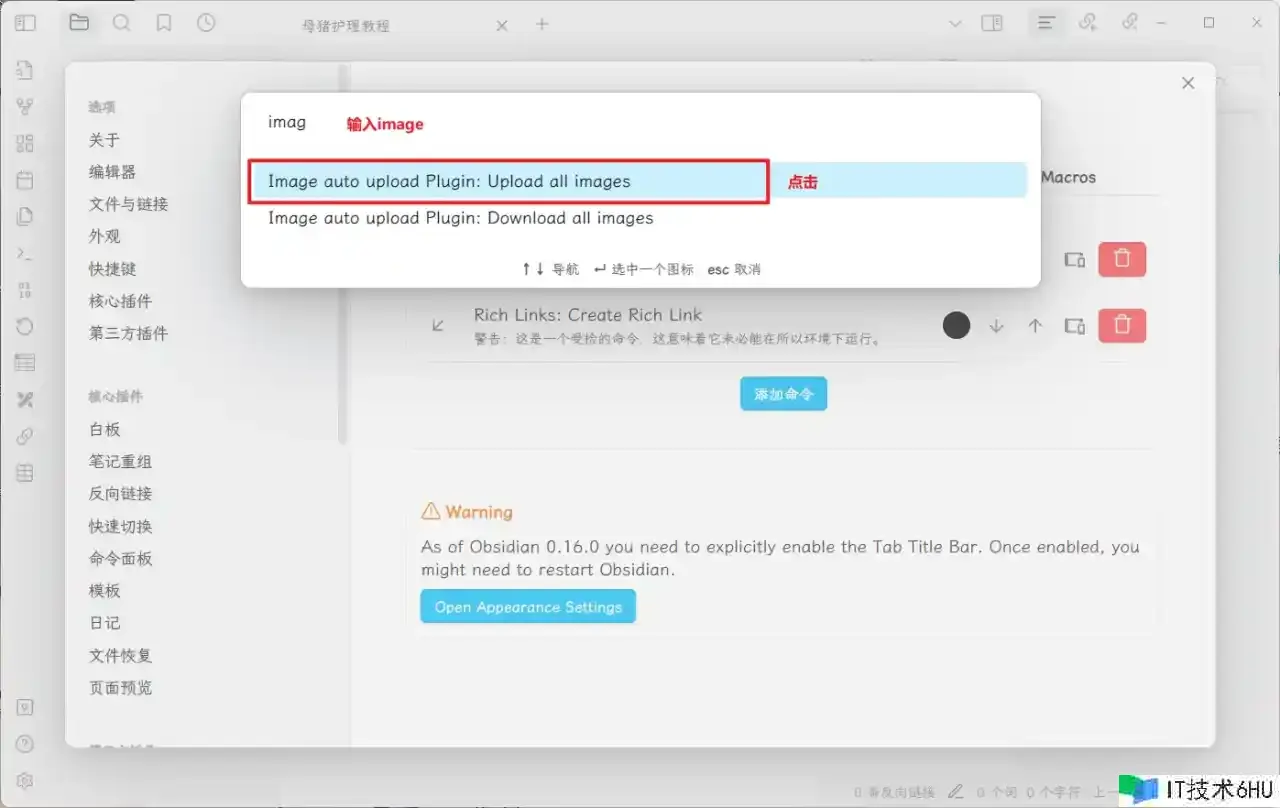Viewport: 1280px width, 808px height.
Task: Toggle the left sidebar panel icon
Action: pos(25,23)
